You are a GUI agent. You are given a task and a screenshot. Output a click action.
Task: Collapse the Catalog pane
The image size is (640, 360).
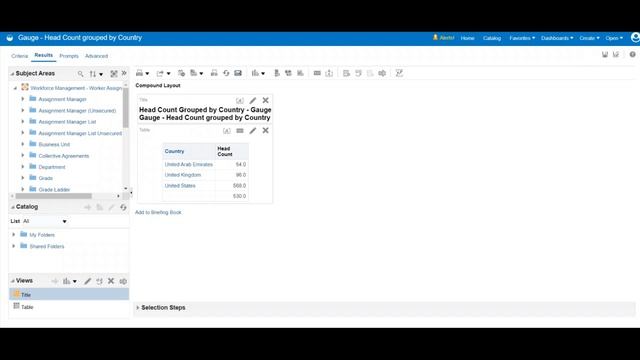tap(12, 207)
